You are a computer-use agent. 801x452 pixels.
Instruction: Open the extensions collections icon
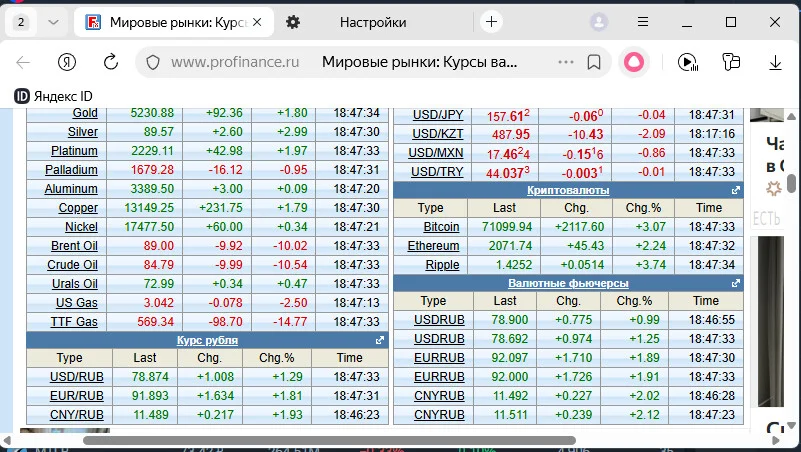tap(731, 62)
